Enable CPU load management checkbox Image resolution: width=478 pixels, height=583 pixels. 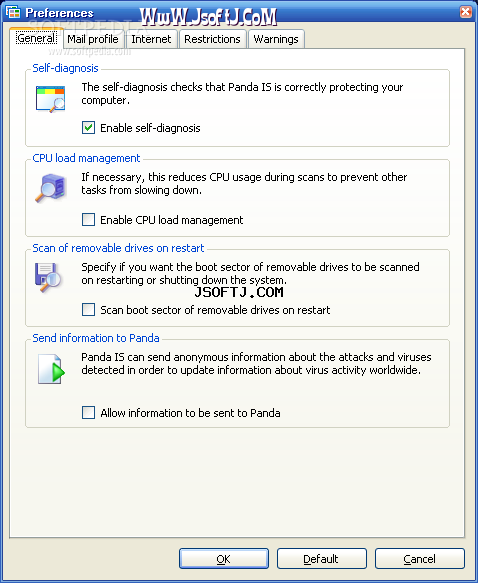pos(88,220)
